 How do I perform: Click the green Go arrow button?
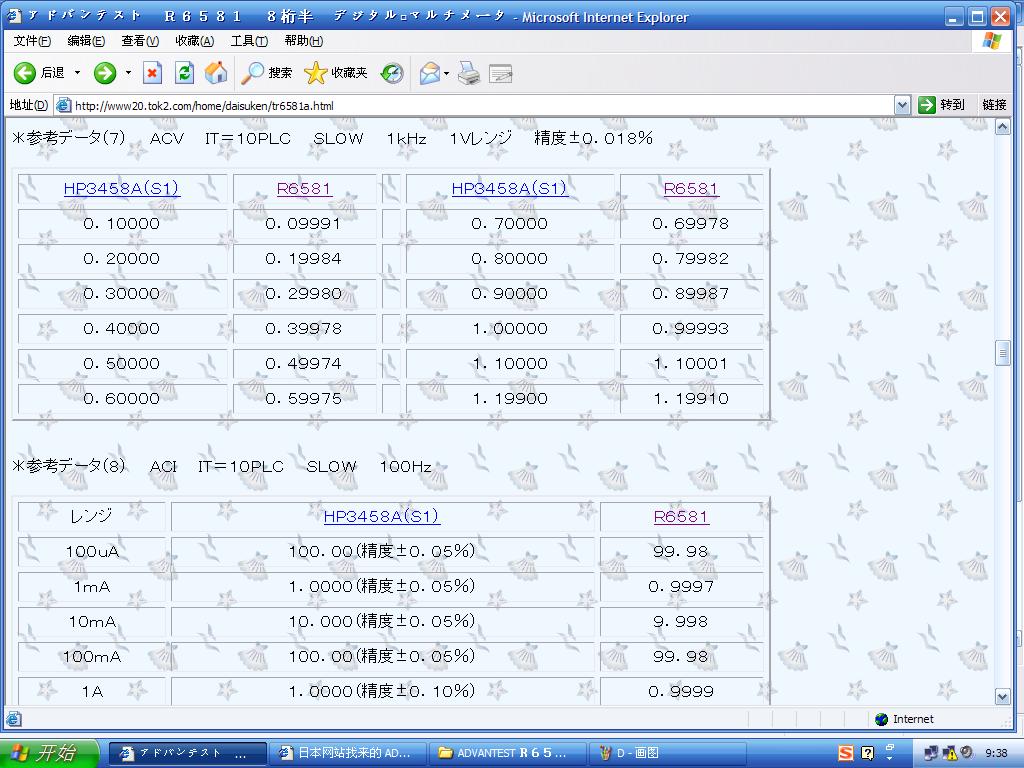(927, 104)
